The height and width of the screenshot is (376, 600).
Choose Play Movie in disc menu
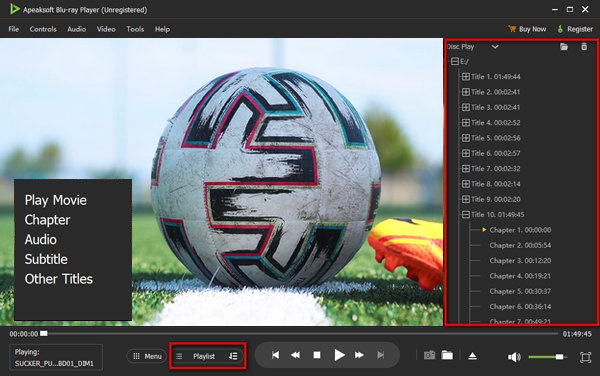click(x=56, y=200)
